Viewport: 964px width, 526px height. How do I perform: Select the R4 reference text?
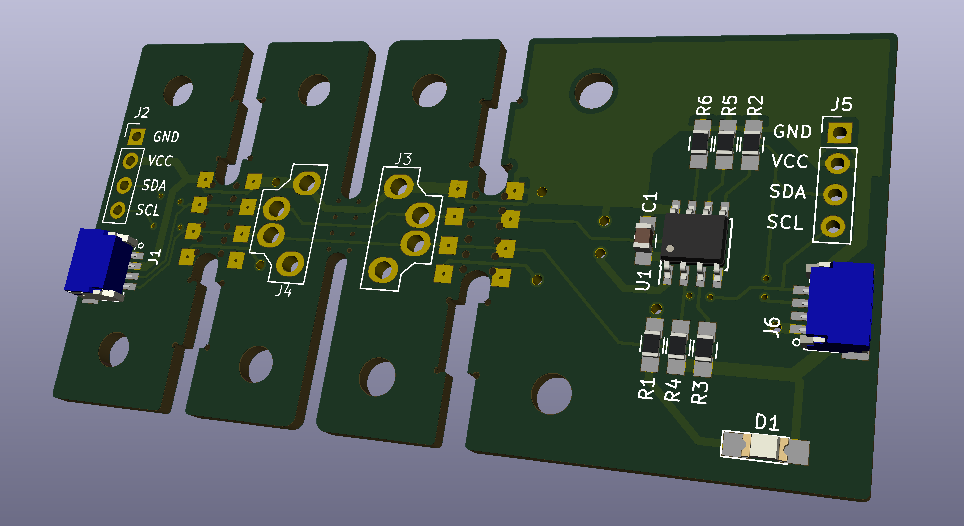coord(673,390)
